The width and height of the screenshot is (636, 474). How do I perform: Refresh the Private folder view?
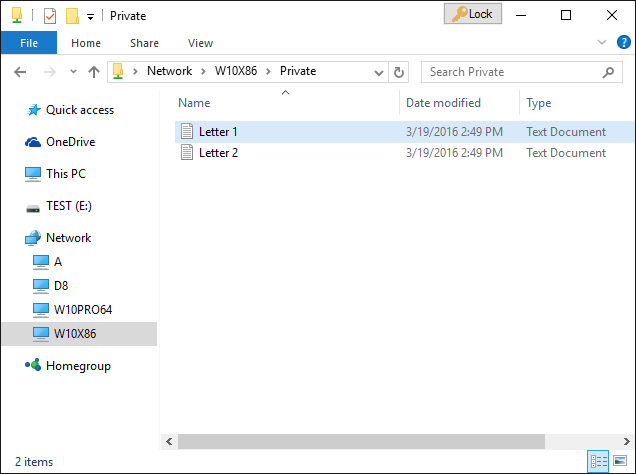399,72
